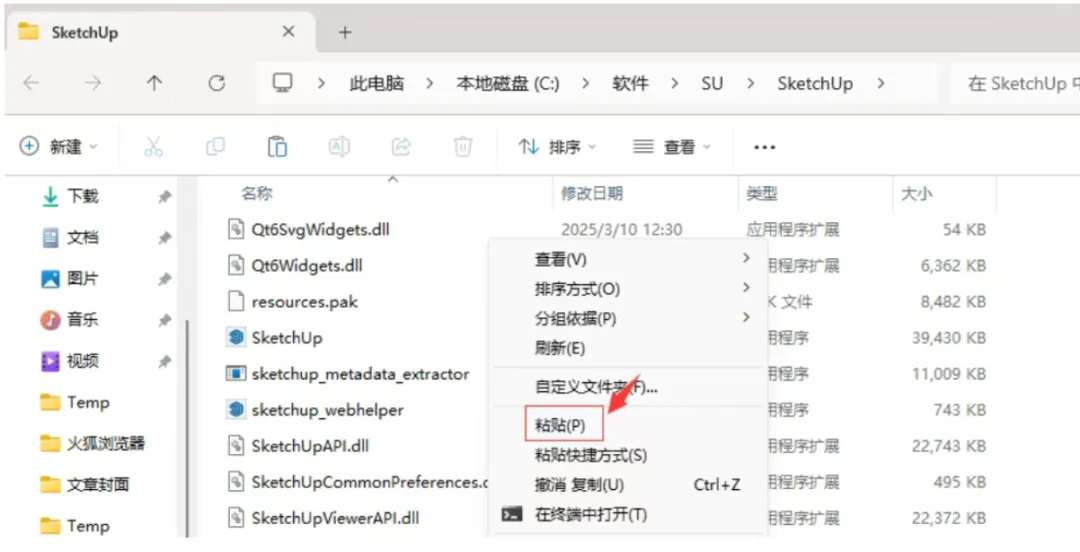1080x552 pixels.
Task: Click the Paste clipboard icon in toolbar
Action: (x=277, y=147)
